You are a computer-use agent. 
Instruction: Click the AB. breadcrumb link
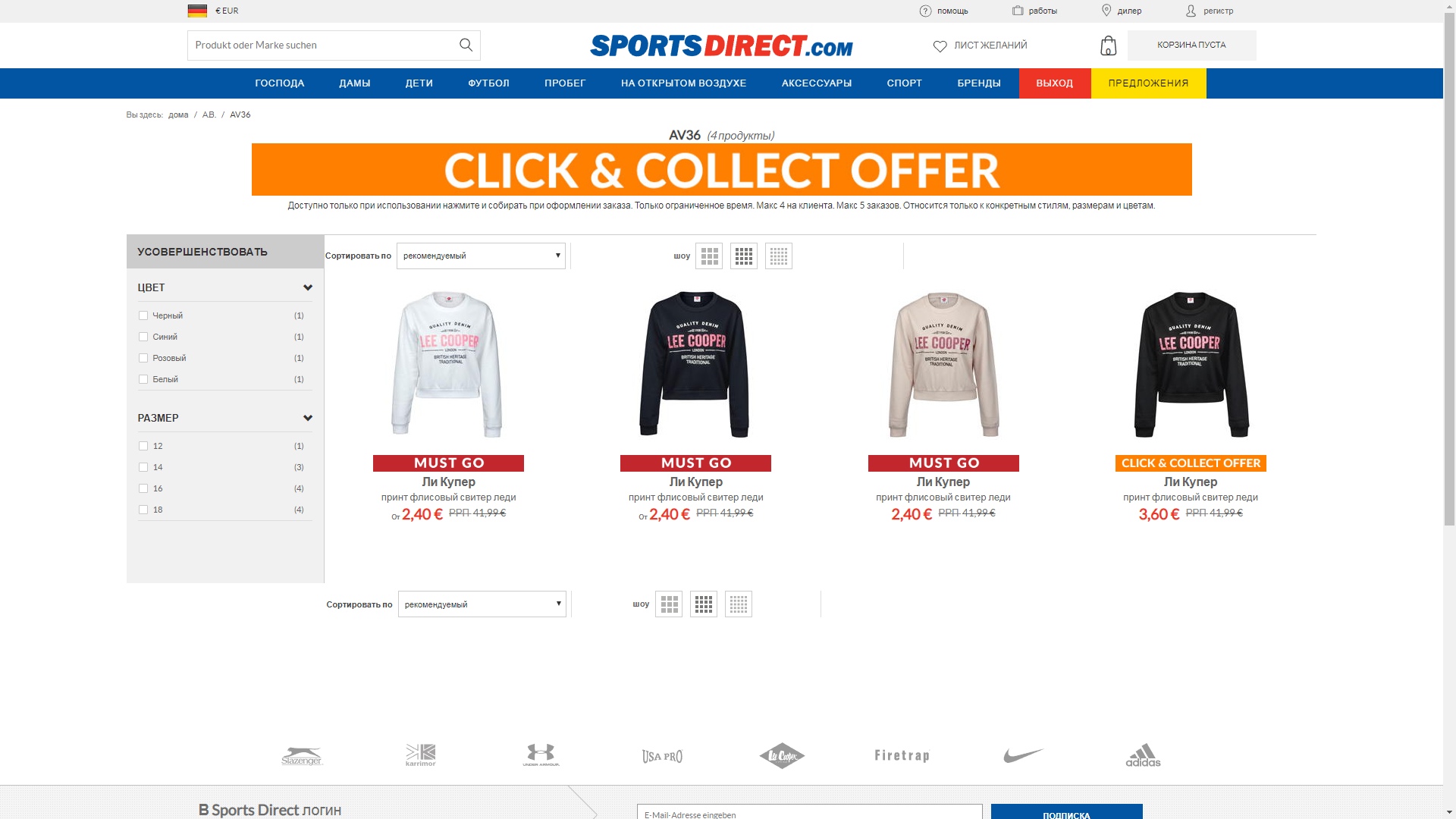click(209, 115)
